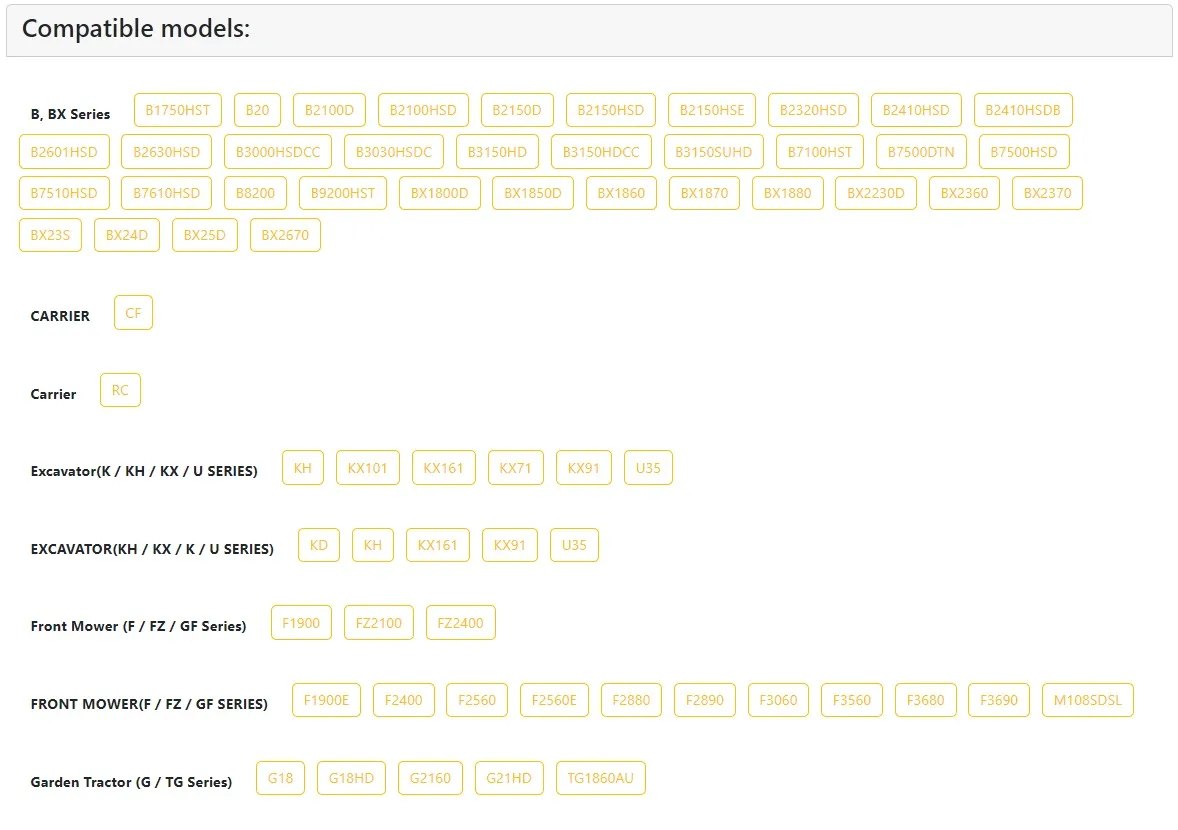Open the B7500DTN model tag

(921, 152)
